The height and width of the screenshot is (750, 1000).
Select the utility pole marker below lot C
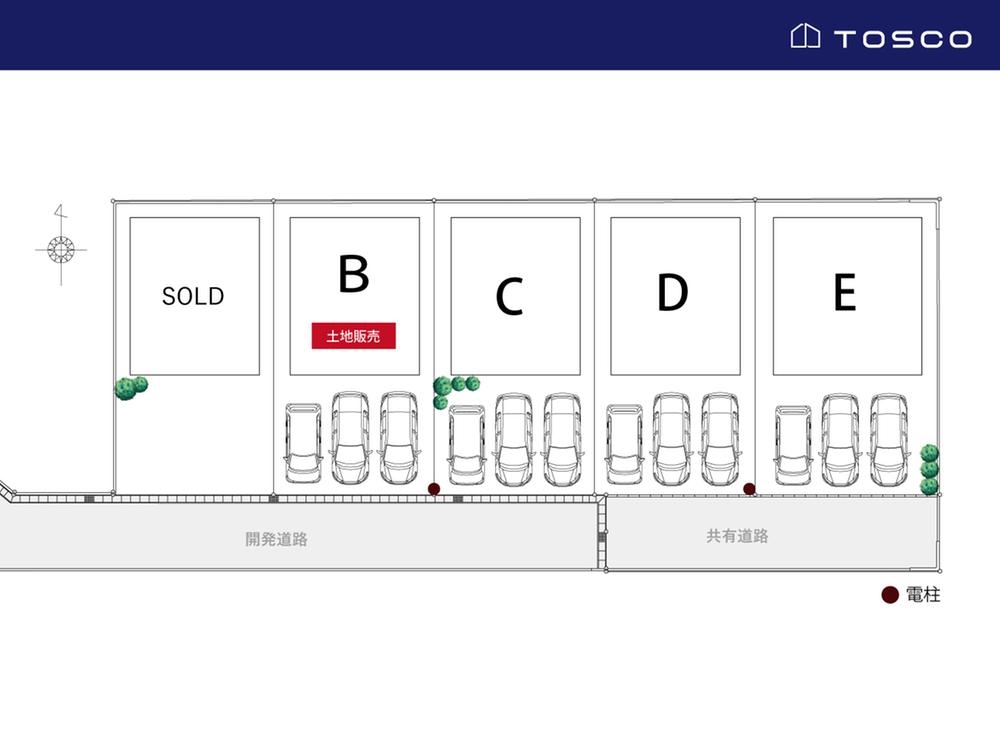(433, 489)
